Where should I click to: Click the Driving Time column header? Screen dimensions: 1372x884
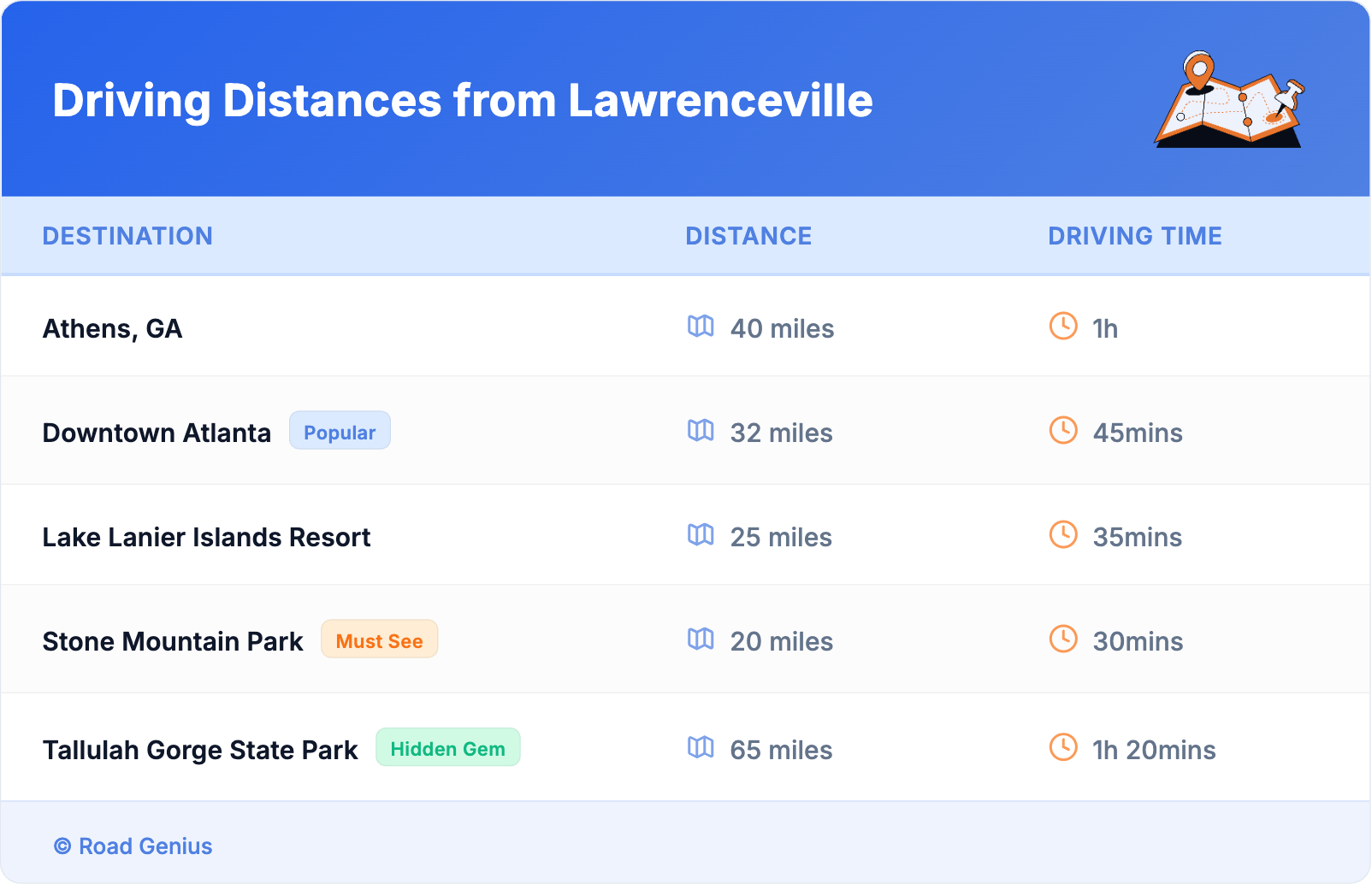(x=1135, y=236)
